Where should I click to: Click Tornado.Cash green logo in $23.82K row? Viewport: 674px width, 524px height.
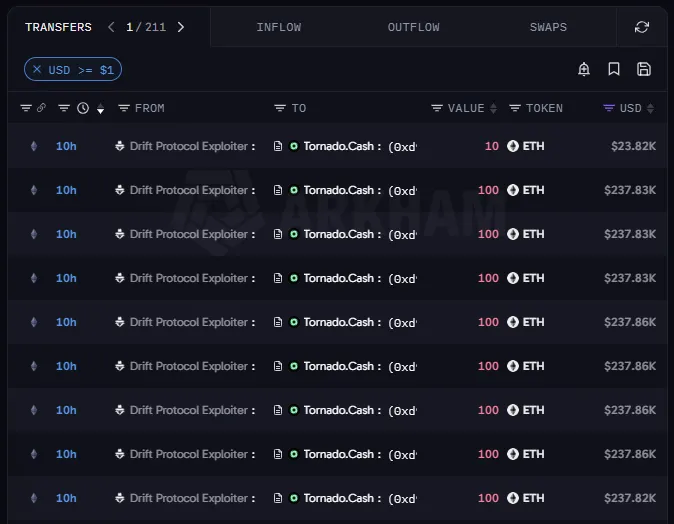tap(294, 146)
